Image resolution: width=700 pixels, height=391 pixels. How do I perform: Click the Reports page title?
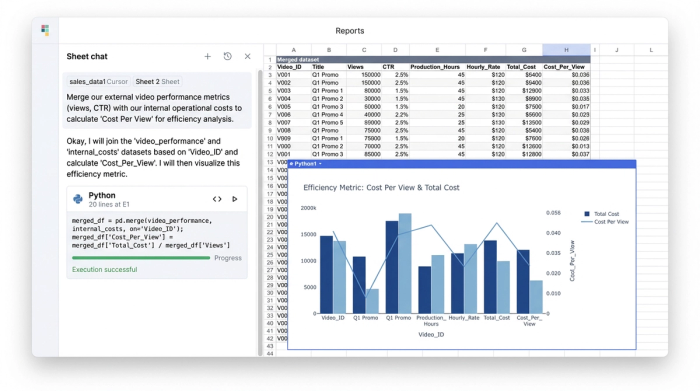[350, 31]
